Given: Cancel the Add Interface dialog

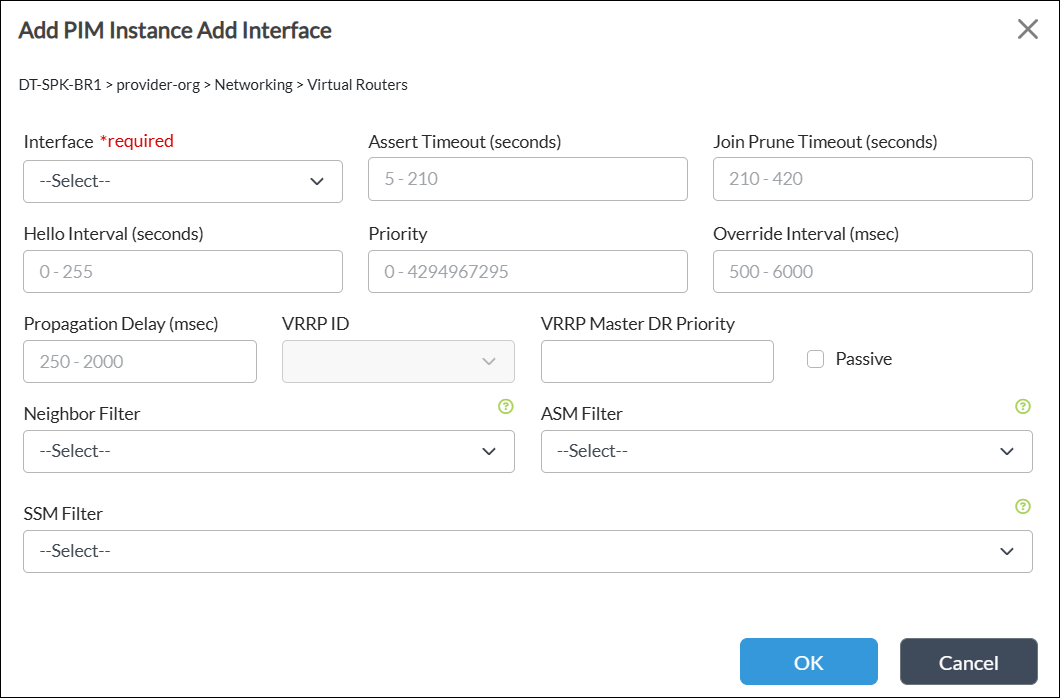Looking at the screenshot, I should 968,661.
